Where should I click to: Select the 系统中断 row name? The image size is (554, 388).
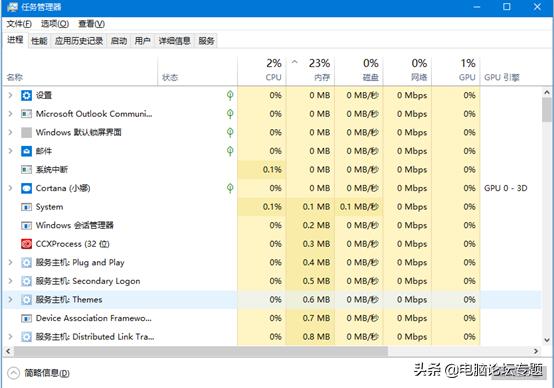click(52, 170)
